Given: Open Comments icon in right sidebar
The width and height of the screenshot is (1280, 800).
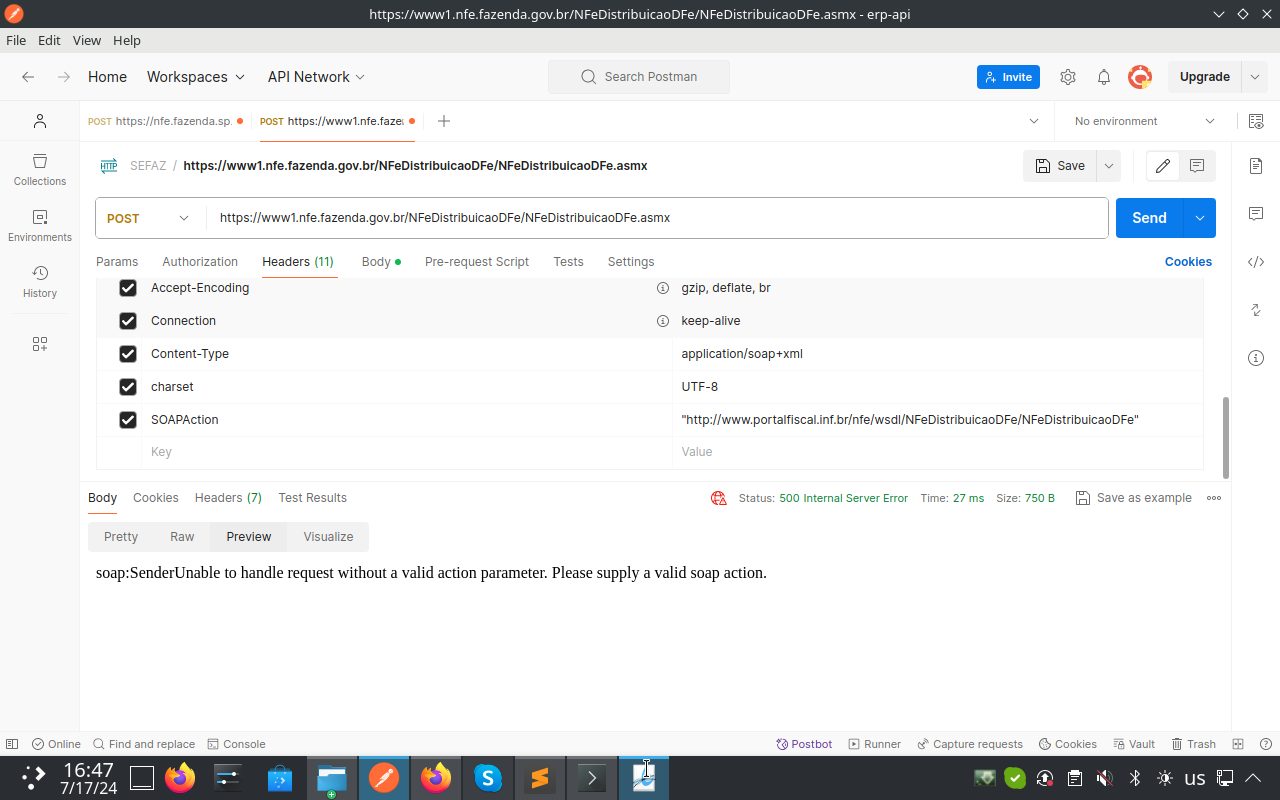Looking at the screenshot, I should coord(1256,213).
